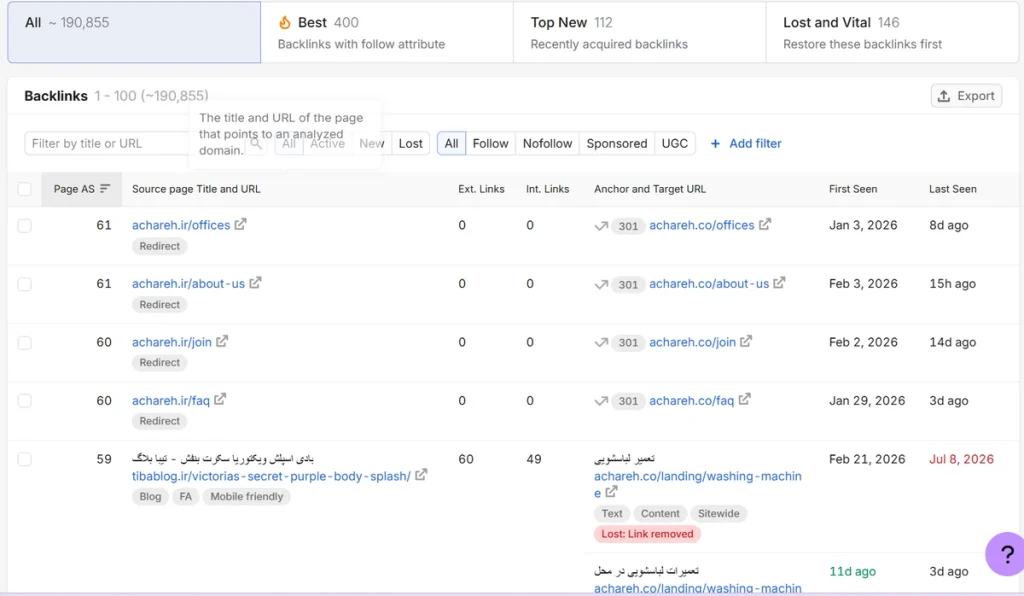This screenshot has height=596, width=1024.
Task: Select the All link type filter
Action: (451, 143)
